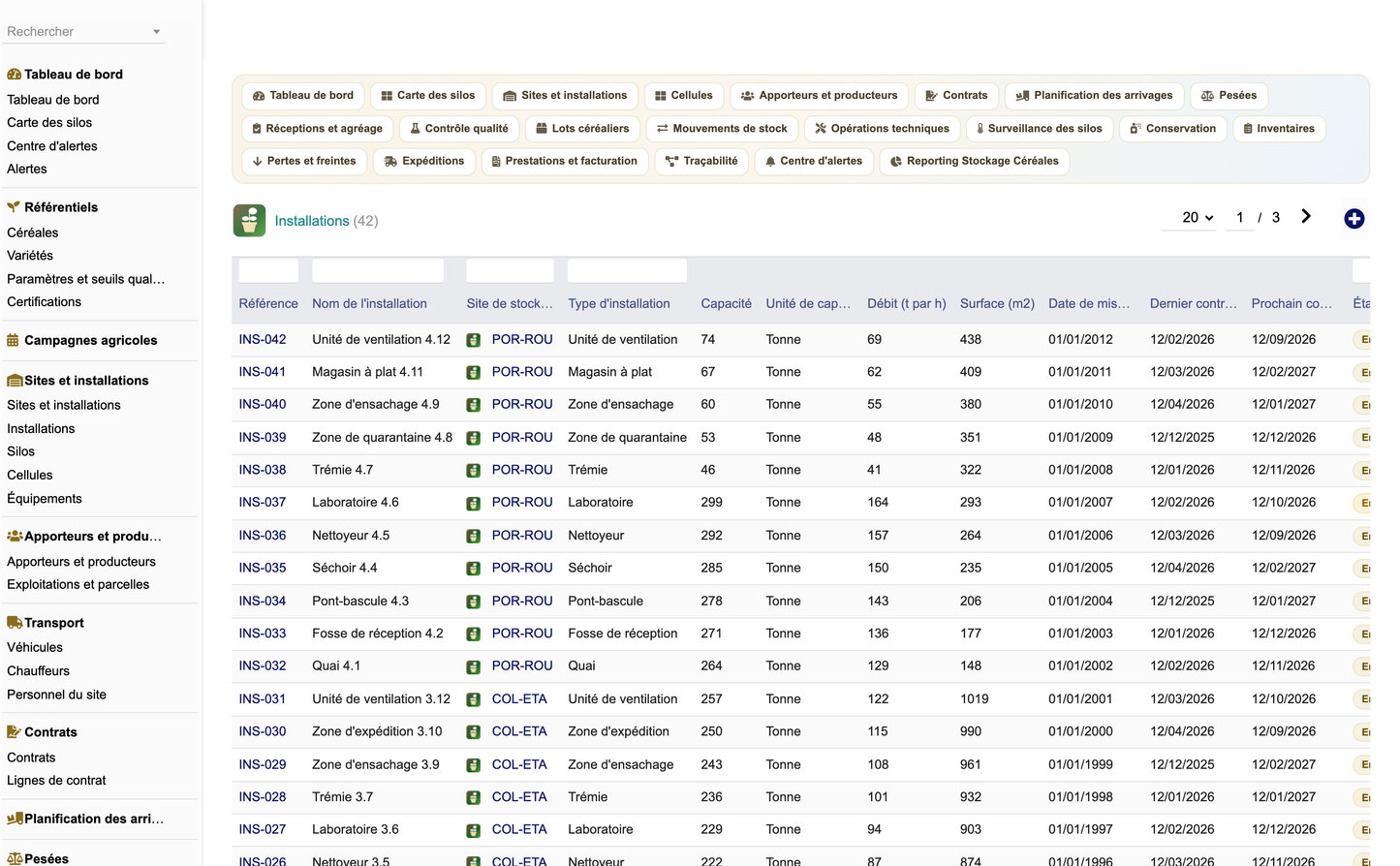Click the Campagnes agricoles calendar icon

[14, 340]
